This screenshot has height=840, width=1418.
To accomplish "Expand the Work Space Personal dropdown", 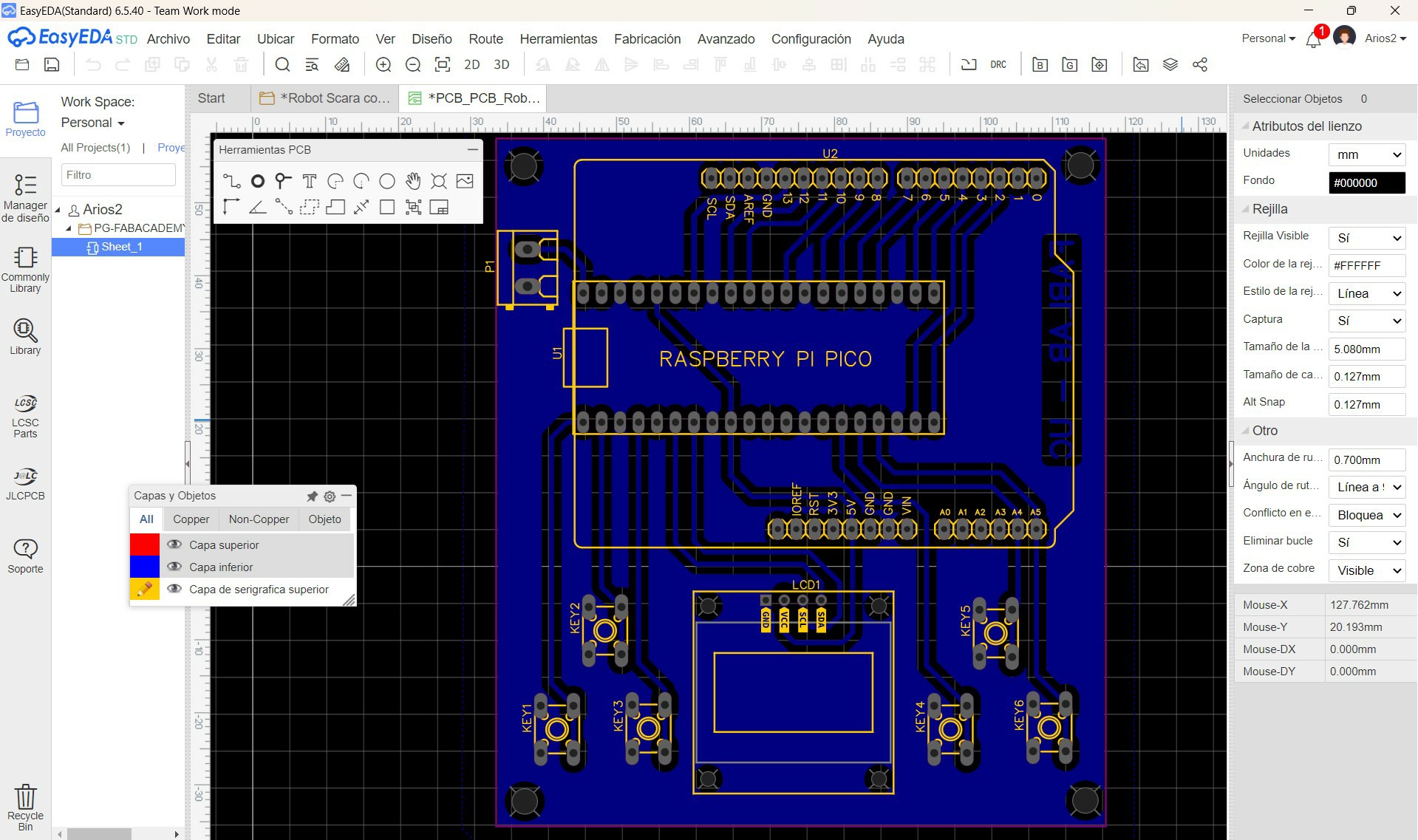I will click(93, 123).
